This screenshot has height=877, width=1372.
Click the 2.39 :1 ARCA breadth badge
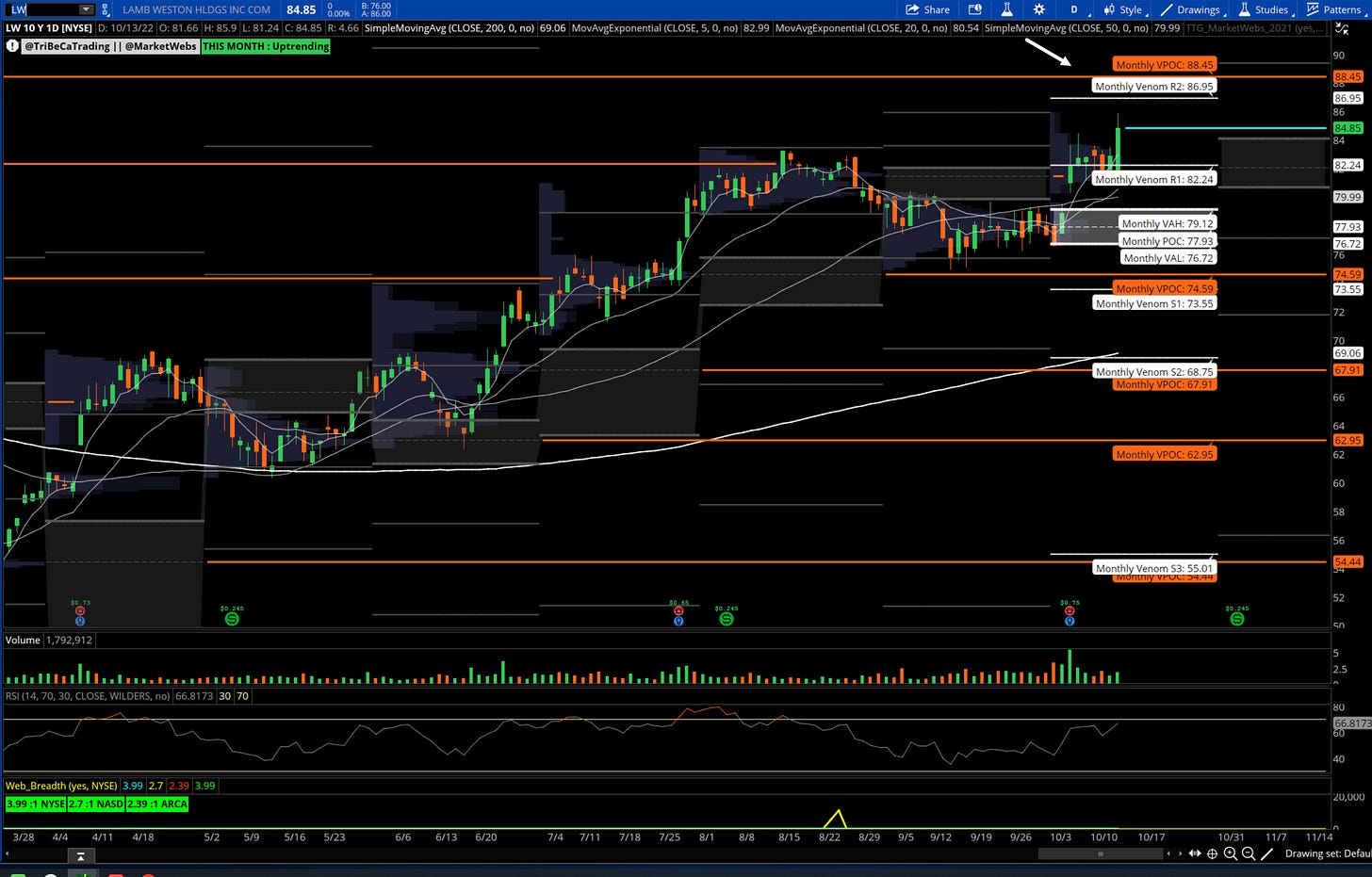click(157, 804)
